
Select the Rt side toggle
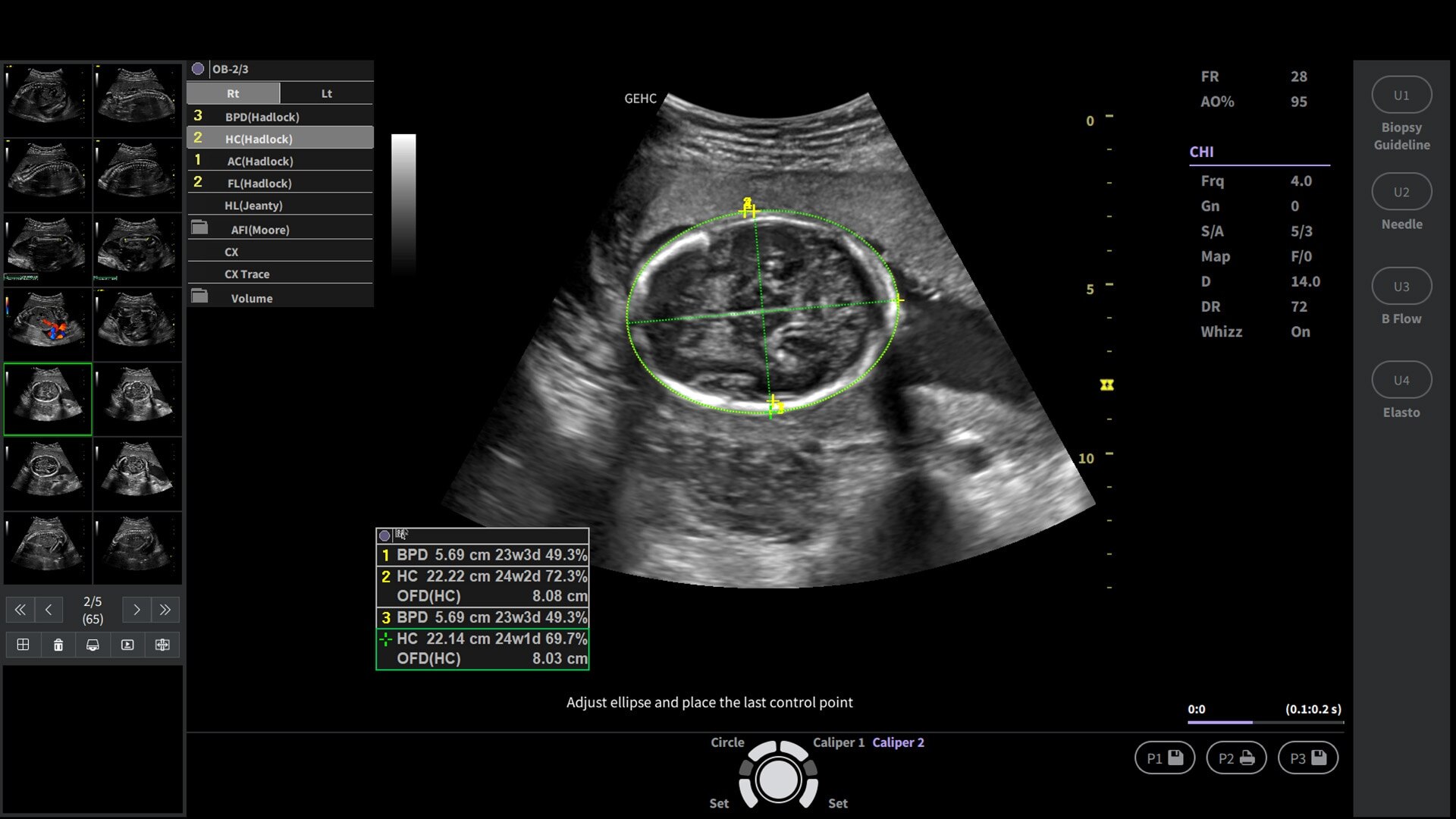click(x=233, y=93)
